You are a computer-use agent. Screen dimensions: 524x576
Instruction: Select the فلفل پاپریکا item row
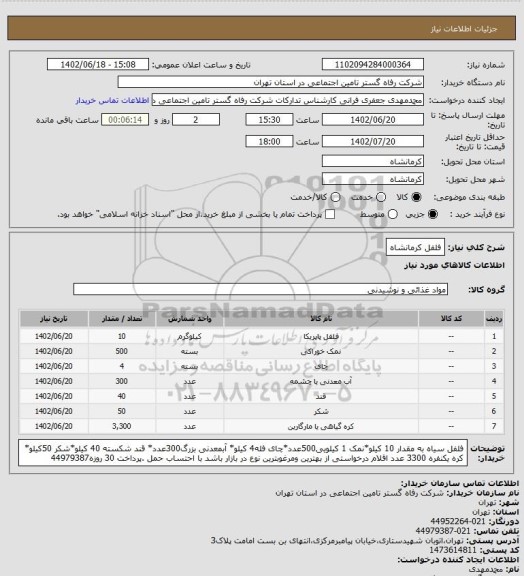[x=262, y=336]
